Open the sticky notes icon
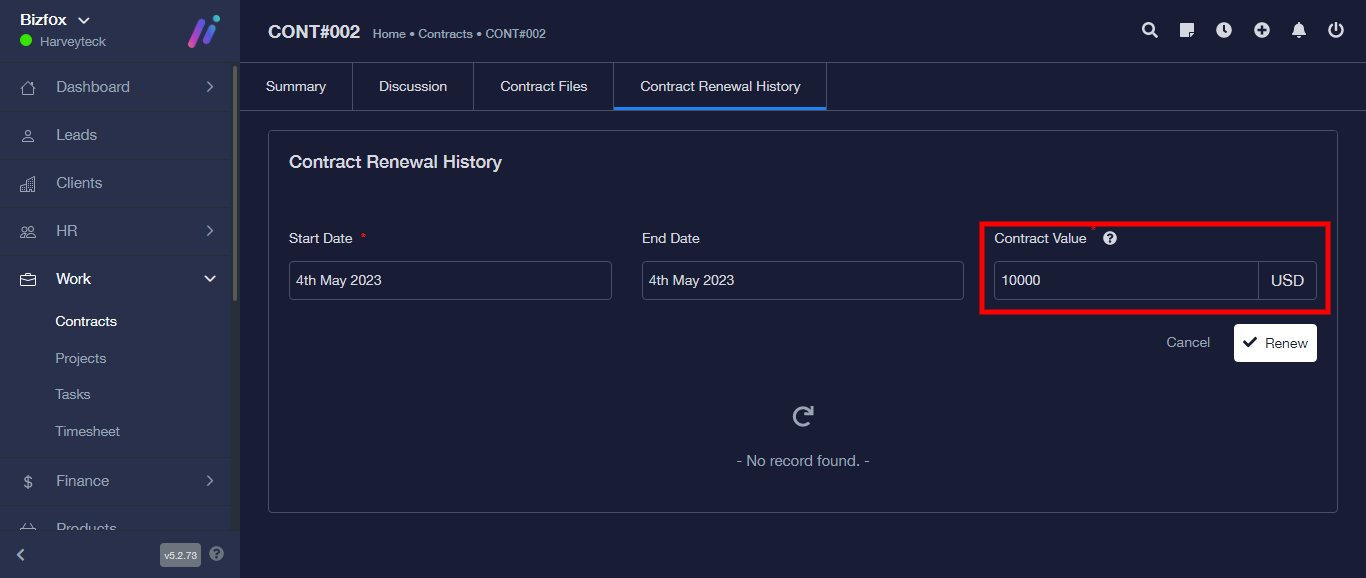 click(1187, 30)
